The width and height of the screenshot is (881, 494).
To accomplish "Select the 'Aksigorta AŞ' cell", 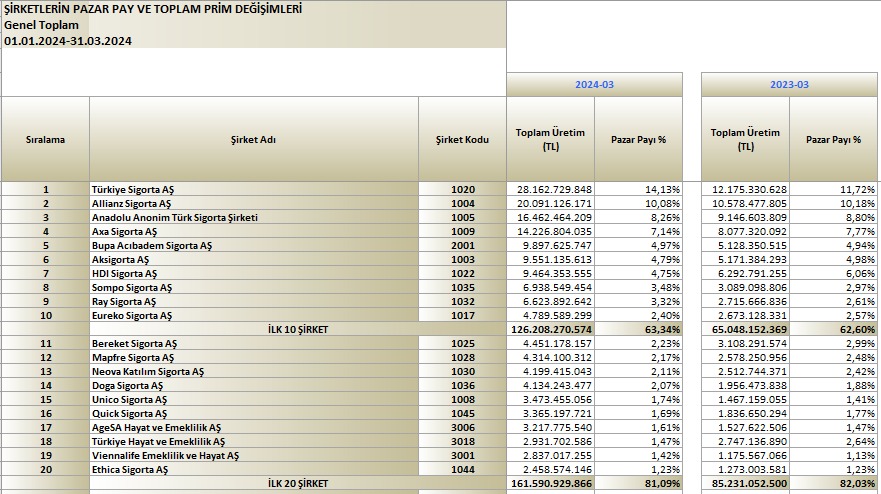I will (253, 260).
